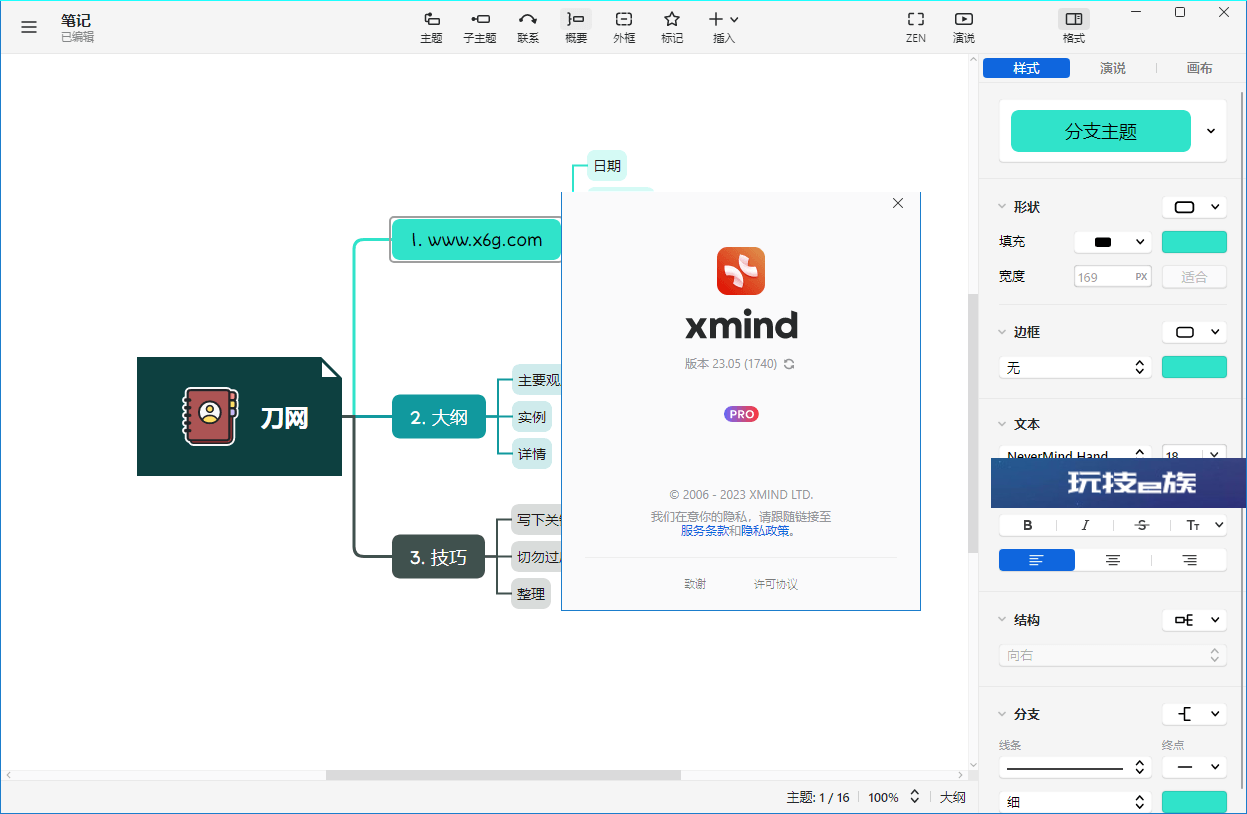Screen dimensions: 1247x814
Task: Start 演说 pitch mode
Action: (x=964, y=27)
